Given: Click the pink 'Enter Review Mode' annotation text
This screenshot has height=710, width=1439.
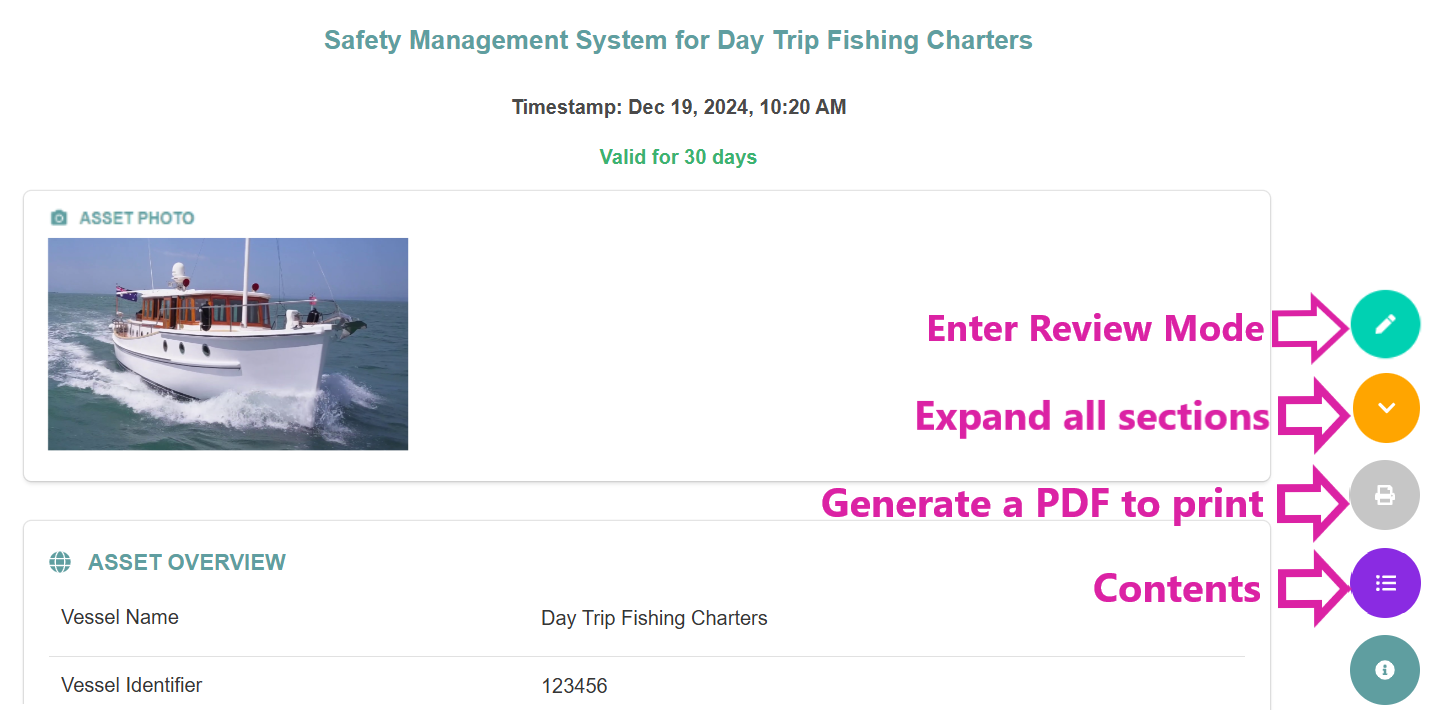Looking at the screenshot, I should coord(1095,328).
